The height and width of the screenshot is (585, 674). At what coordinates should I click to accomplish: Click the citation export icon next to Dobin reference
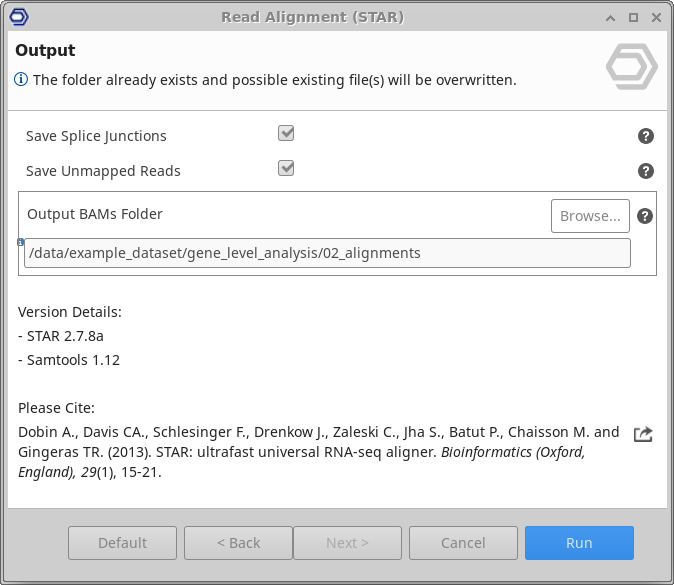tap(643, 434)
